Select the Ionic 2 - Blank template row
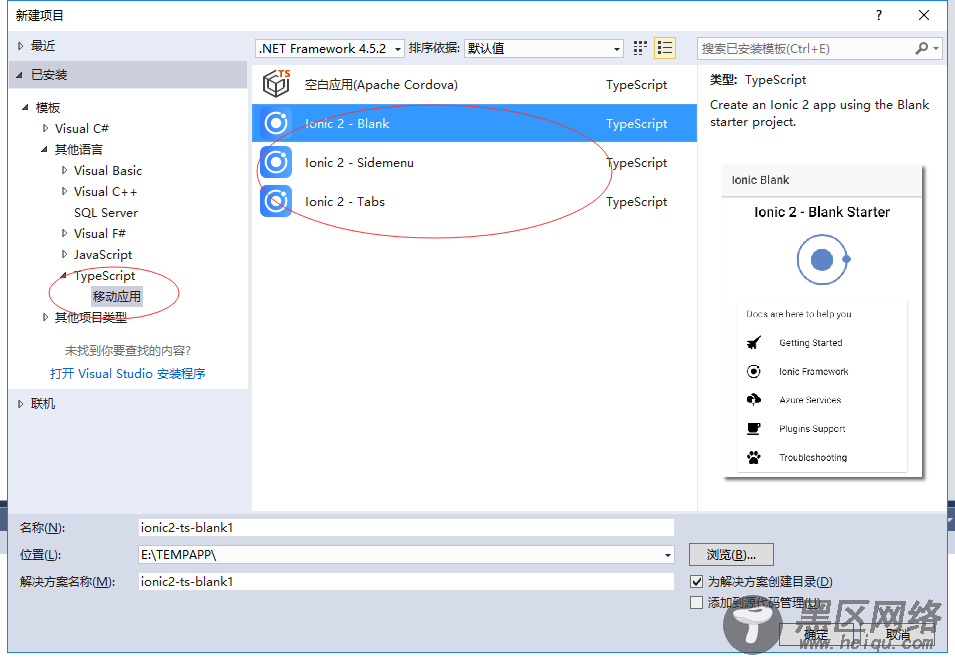955x660 pixels. pyautogui.click(x=474, y=124)
